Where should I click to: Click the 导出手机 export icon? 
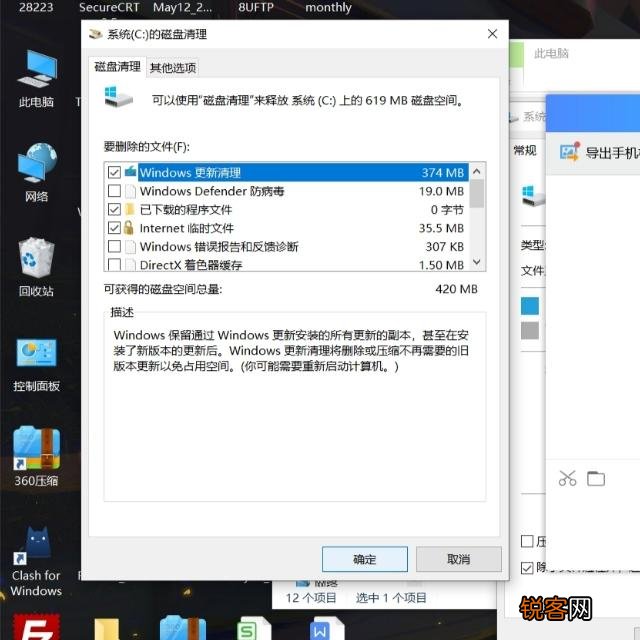click(x=570, y=152)
